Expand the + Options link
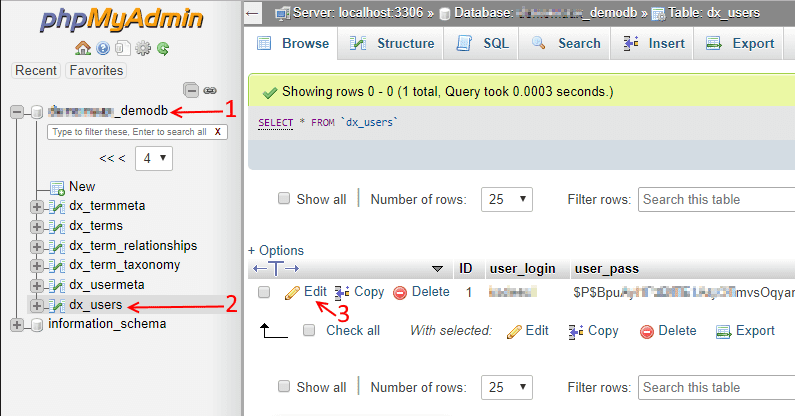 coord(276,251)
